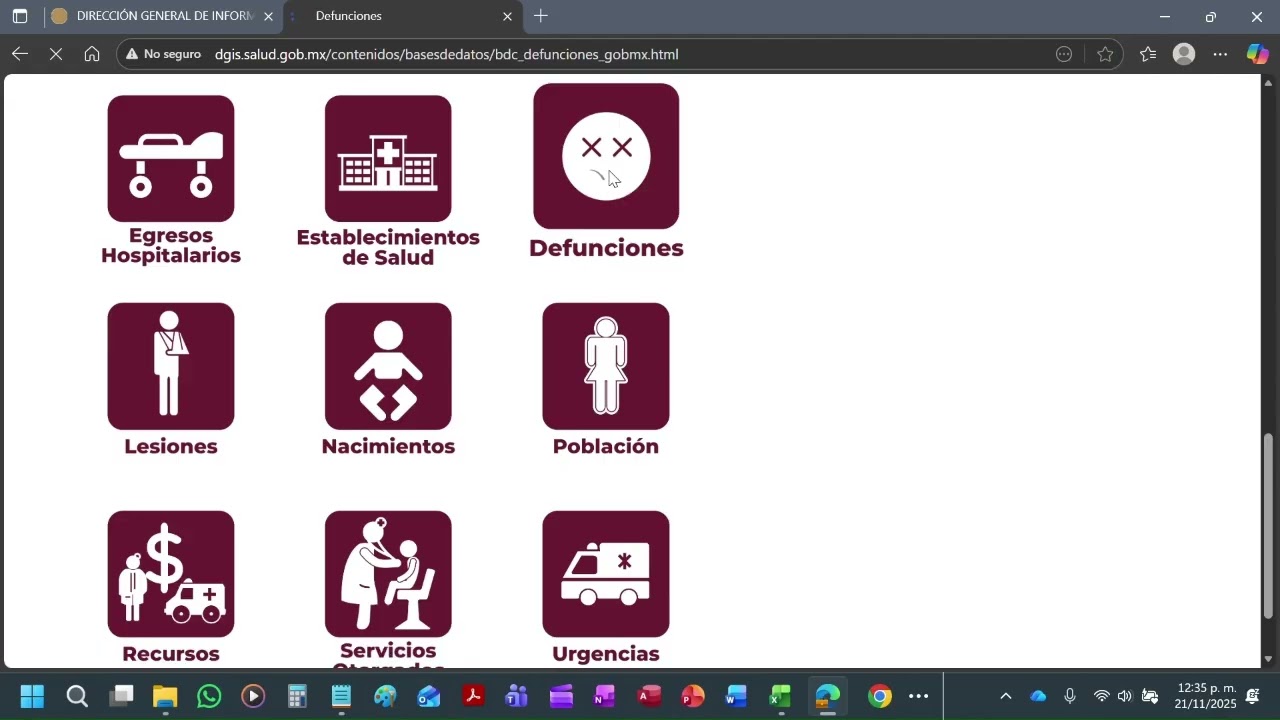Open the favorites list
The height and width of the screenshot is (720, 1280).
coord(1148,54)
